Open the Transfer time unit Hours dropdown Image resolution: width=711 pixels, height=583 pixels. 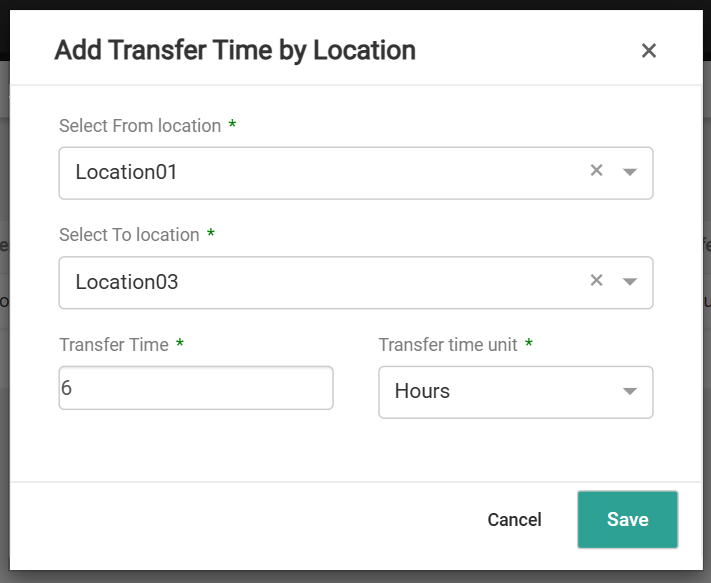click(516, 392)
